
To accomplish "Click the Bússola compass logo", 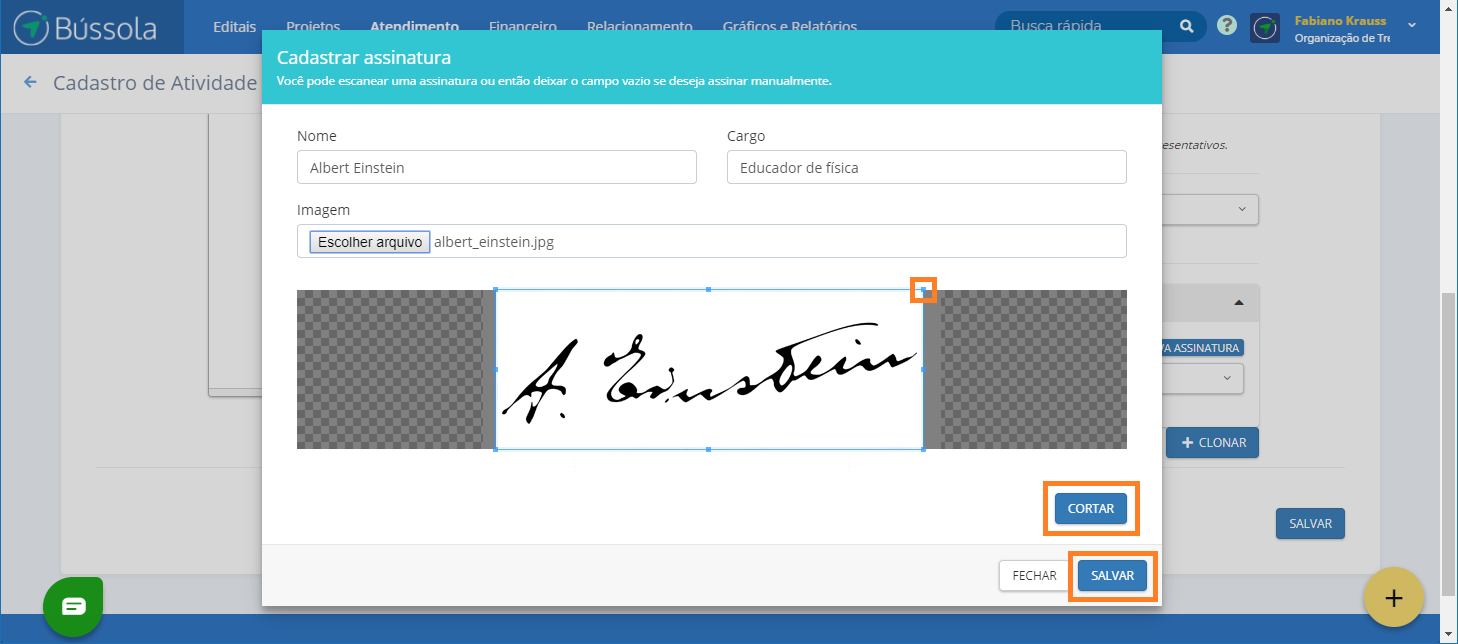I will [x=31, y=27].
